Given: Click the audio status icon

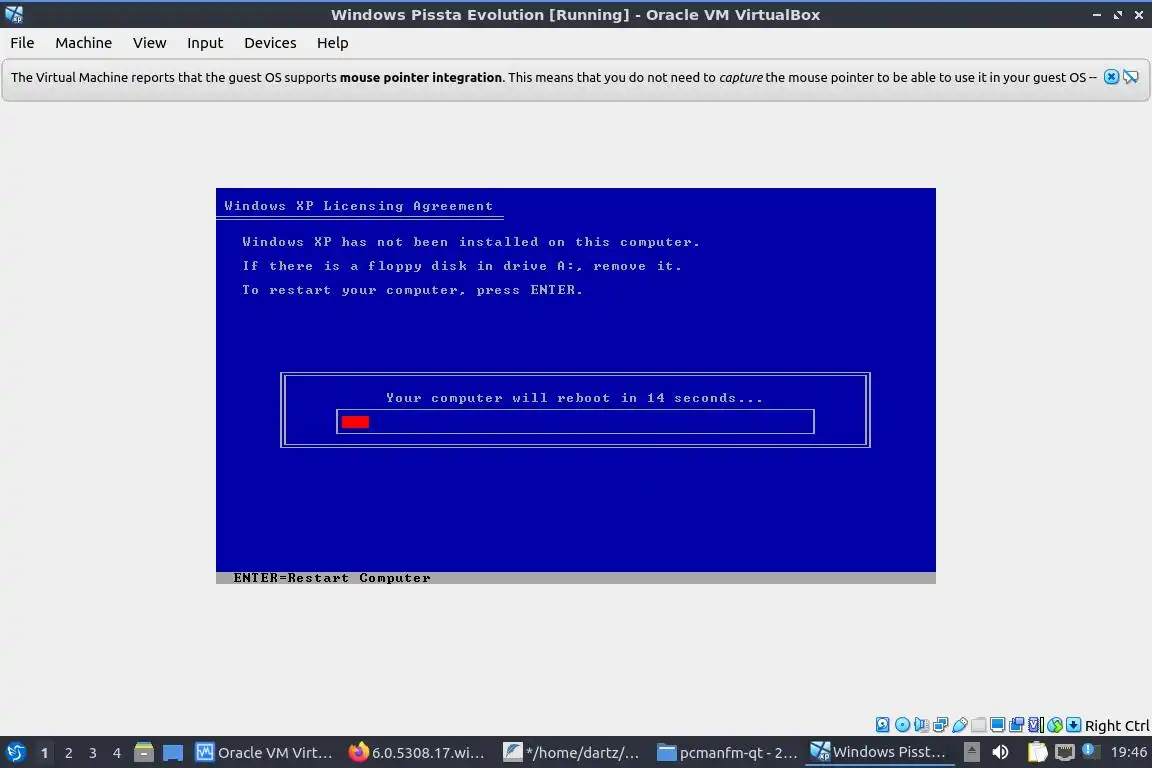Looking at the screenshot, I should [x=921, y=725].
